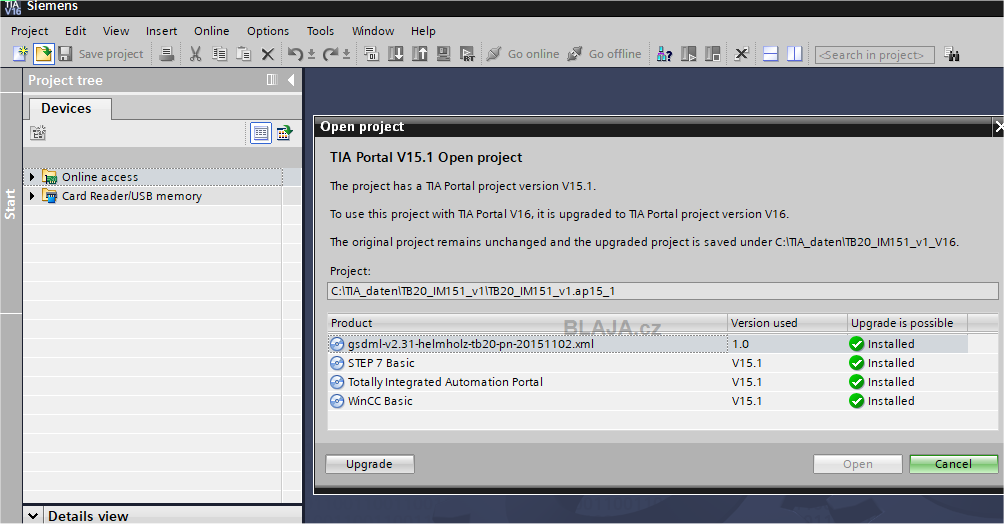Click the Project path field

[x=663, y=291]
